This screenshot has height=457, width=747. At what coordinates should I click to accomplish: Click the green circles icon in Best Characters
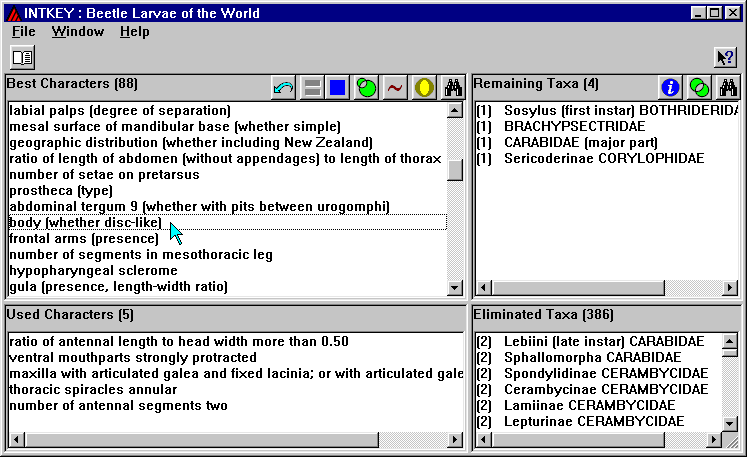pyautogui.click(x=366, y=88)
